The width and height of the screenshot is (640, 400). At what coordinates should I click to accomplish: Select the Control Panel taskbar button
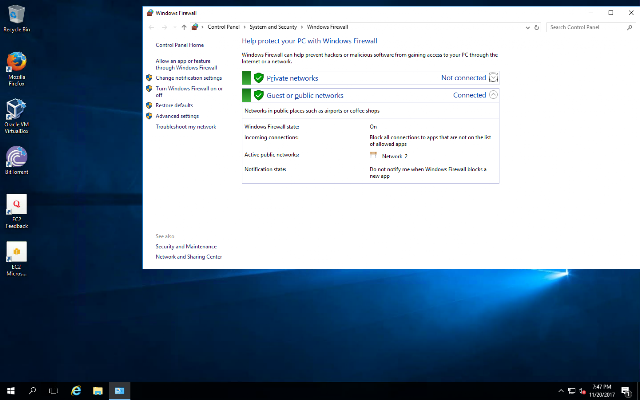click(119, 391)
